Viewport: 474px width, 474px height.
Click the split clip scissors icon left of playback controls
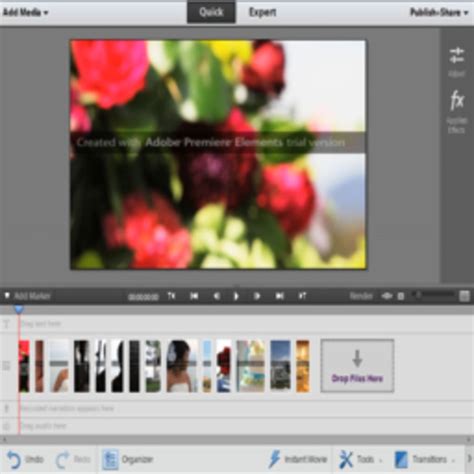(171, 296)
